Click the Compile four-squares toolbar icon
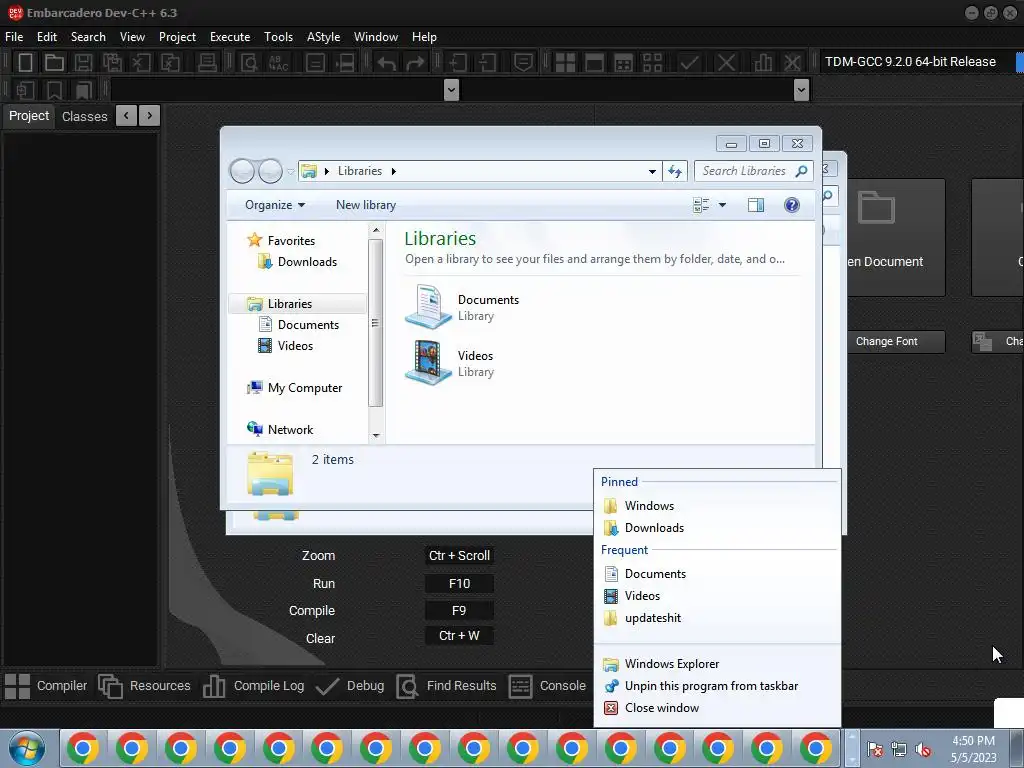This screenshot has width=1024, height=768. pos(565,63)
